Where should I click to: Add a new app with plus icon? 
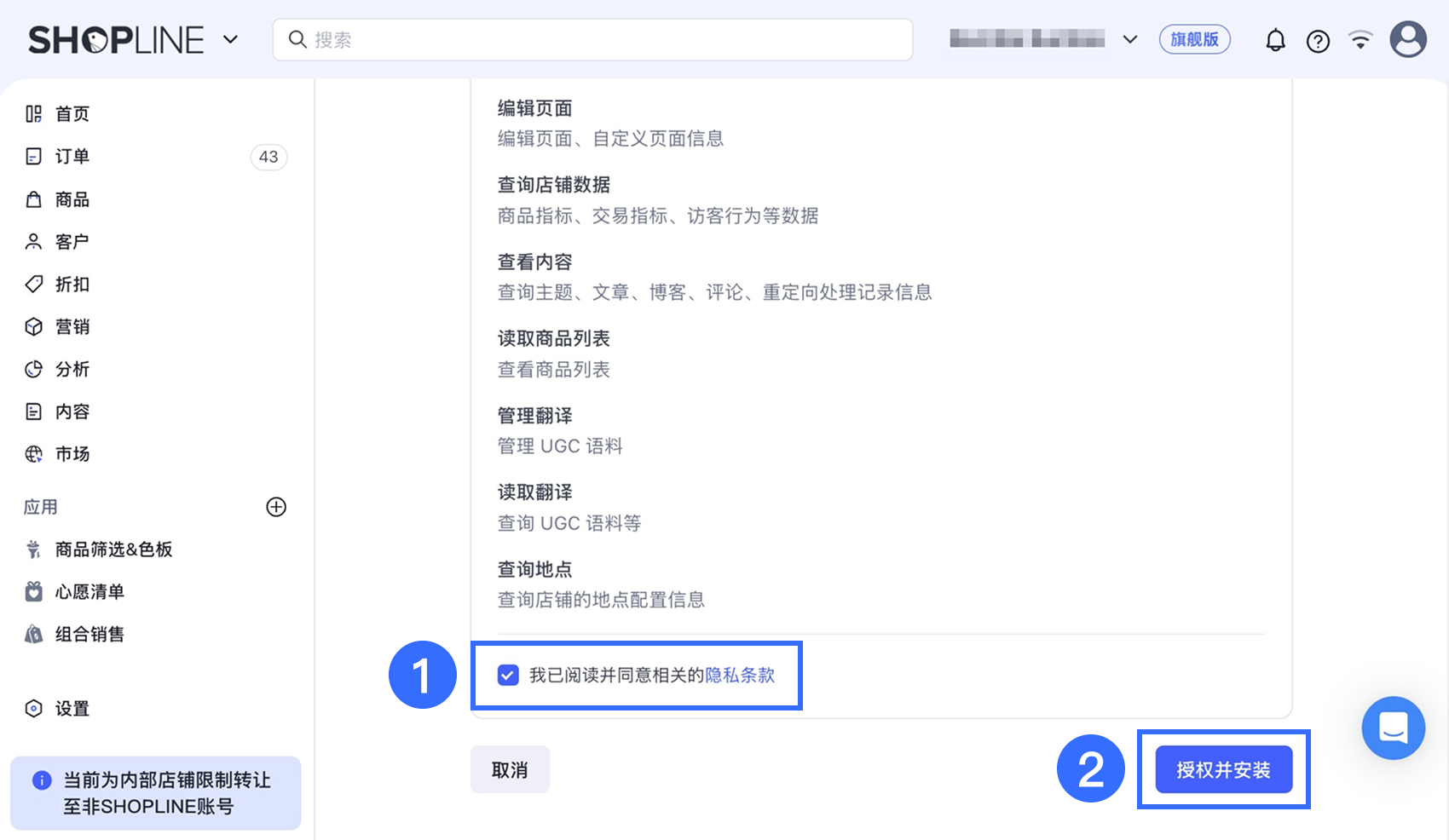pos(276,507)
